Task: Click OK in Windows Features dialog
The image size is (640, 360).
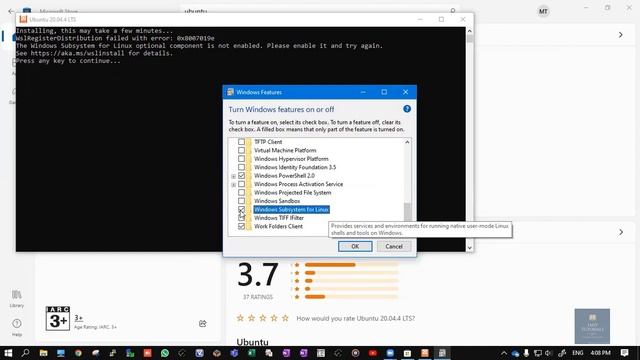Action: [x=355, y=246]
